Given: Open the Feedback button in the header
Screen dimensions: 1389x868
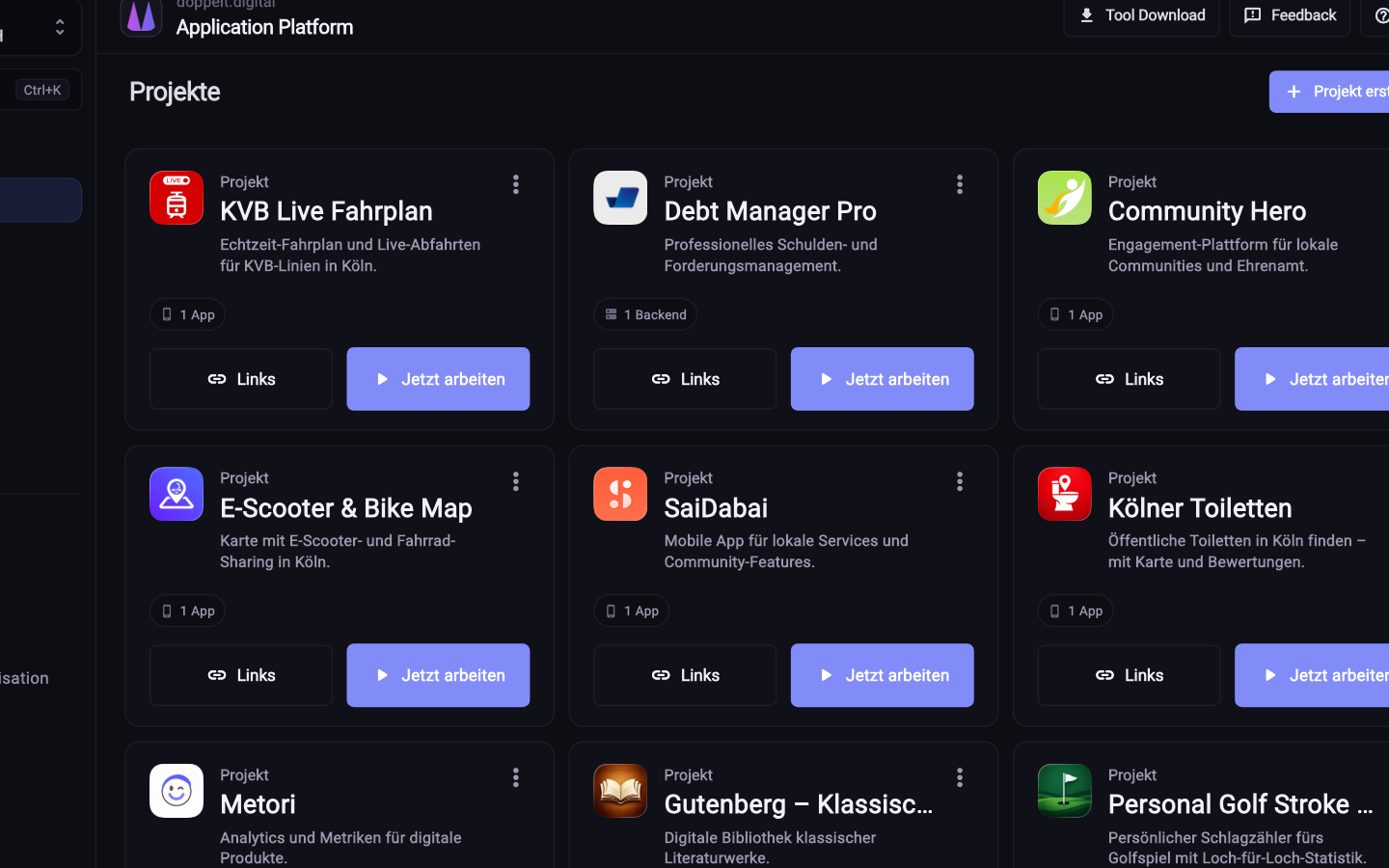Looking at the screenshot, I should pyautogui.click(x=1290, y=15).
